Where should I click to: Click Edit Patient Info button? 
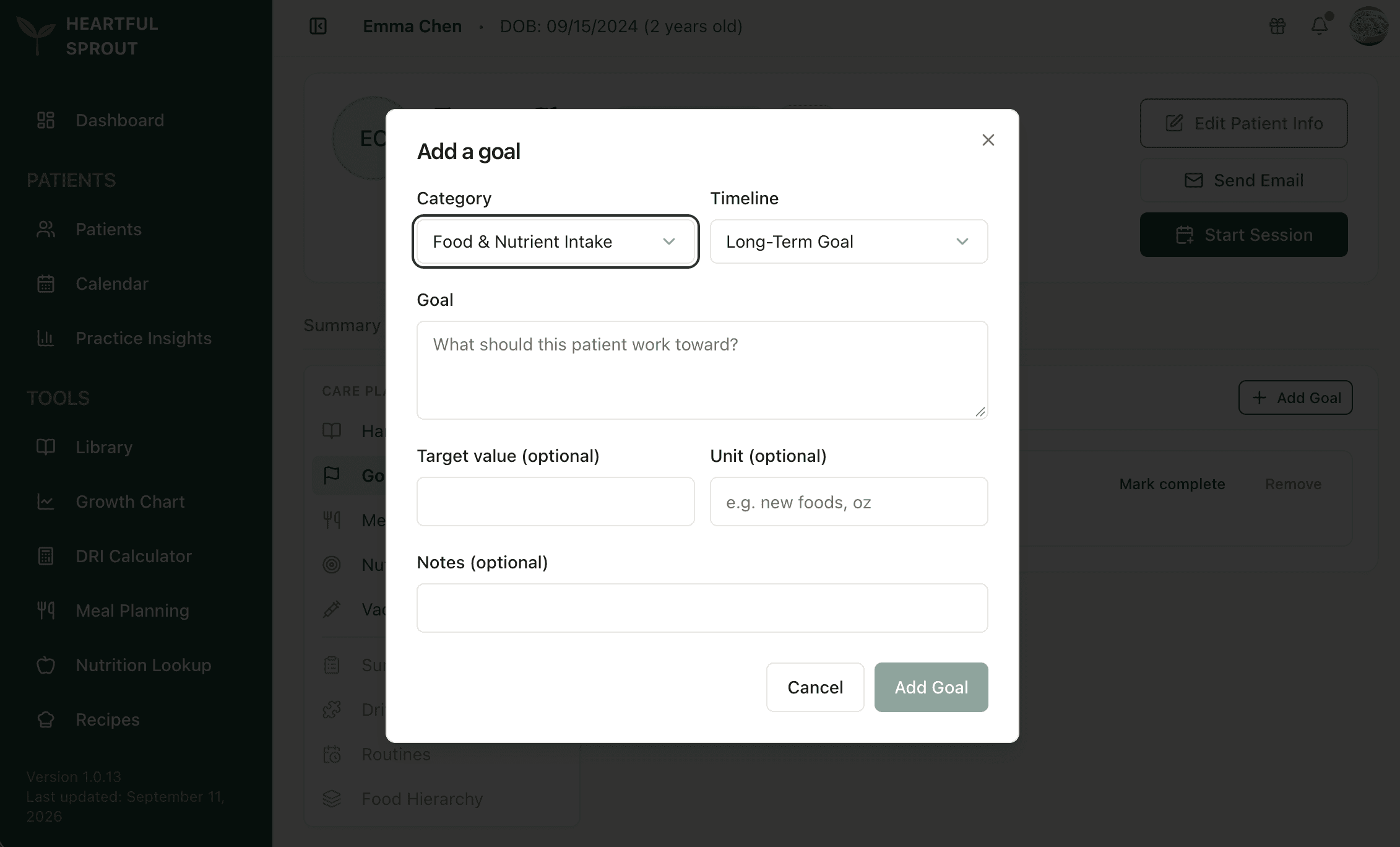1243,123
